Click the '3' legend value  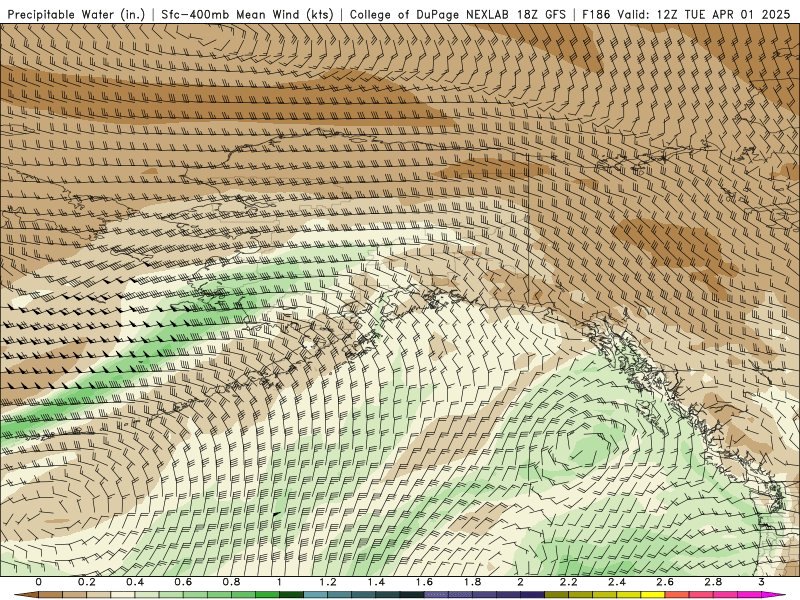click(761, 582)
